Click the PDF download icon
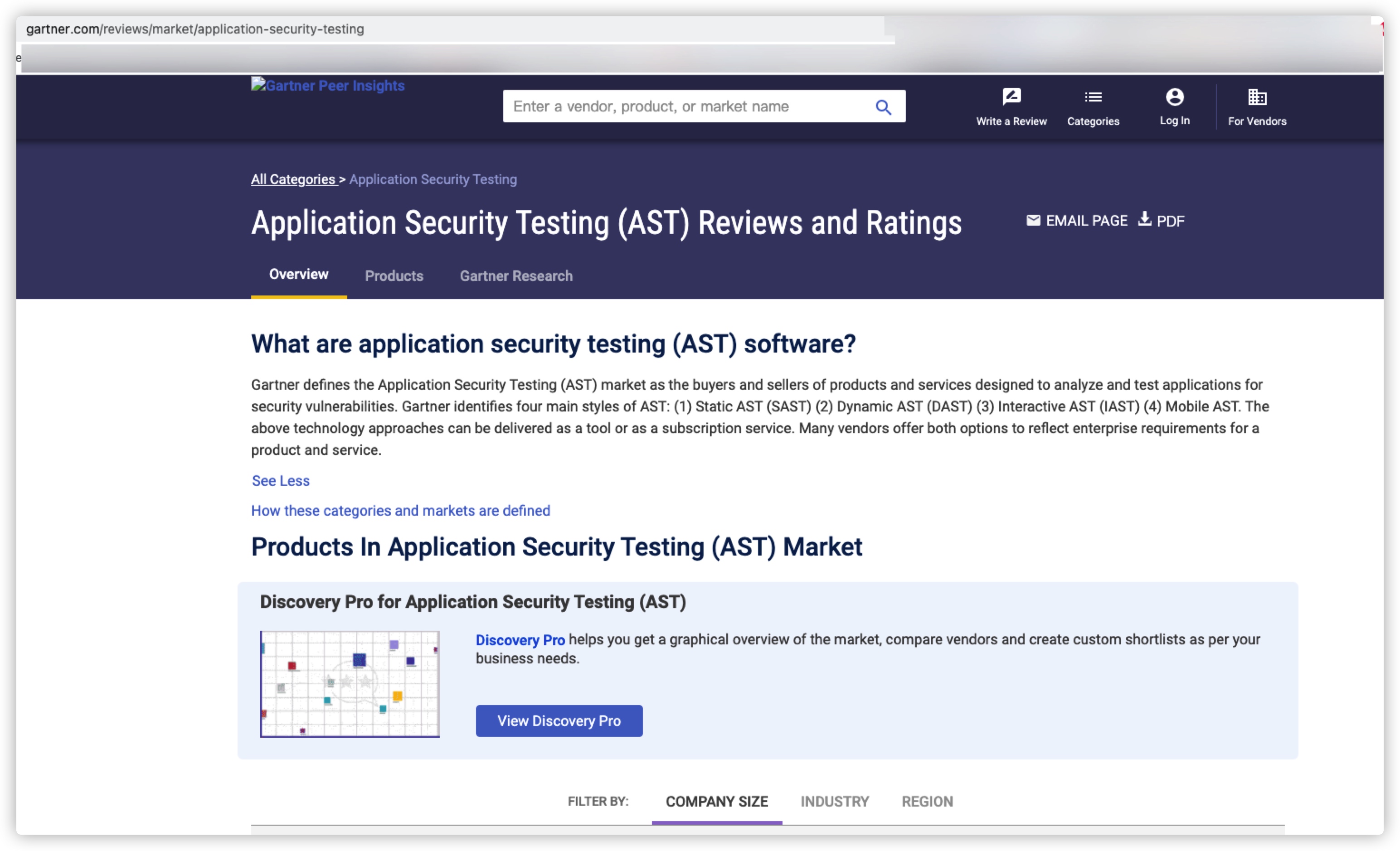 pos(1144,219)
